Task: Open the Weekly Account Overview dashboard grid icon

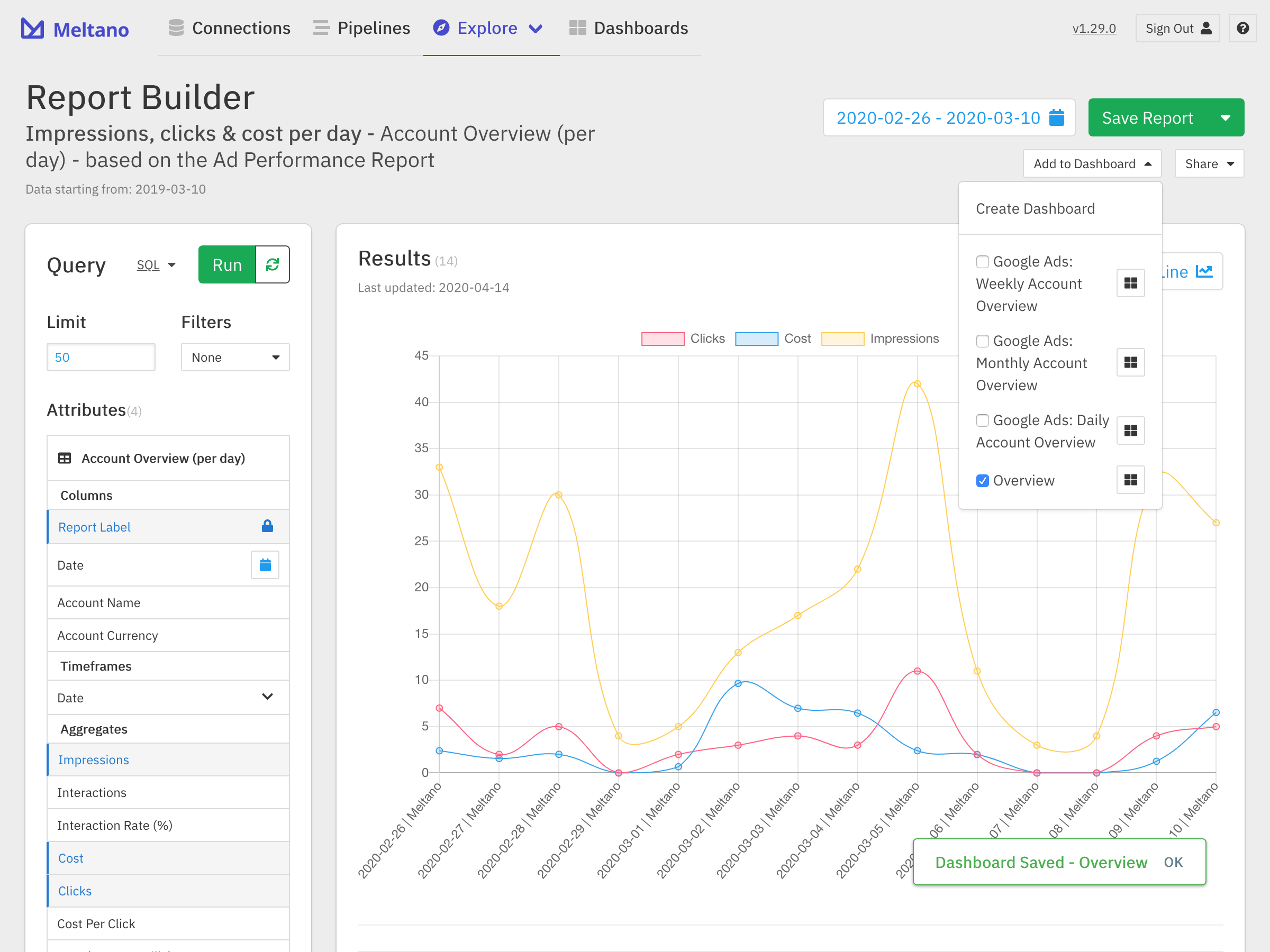Action: coord(1130,283)
